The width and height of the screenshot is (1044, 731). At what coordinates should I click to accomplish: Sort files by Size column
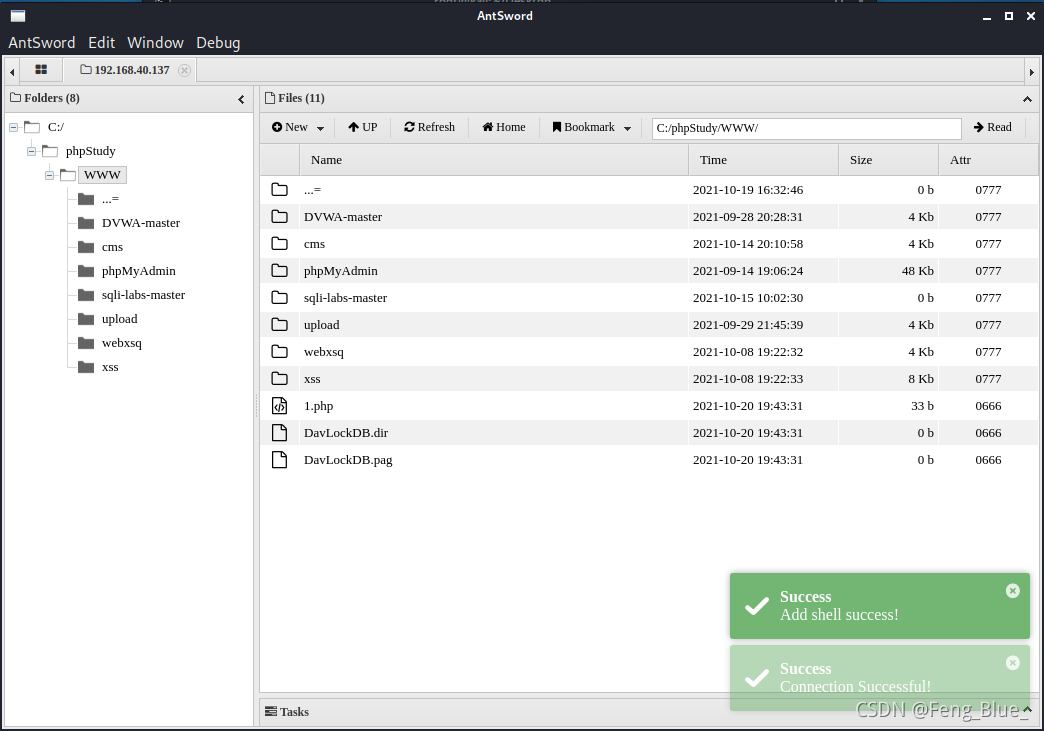[x=888, y=160]
